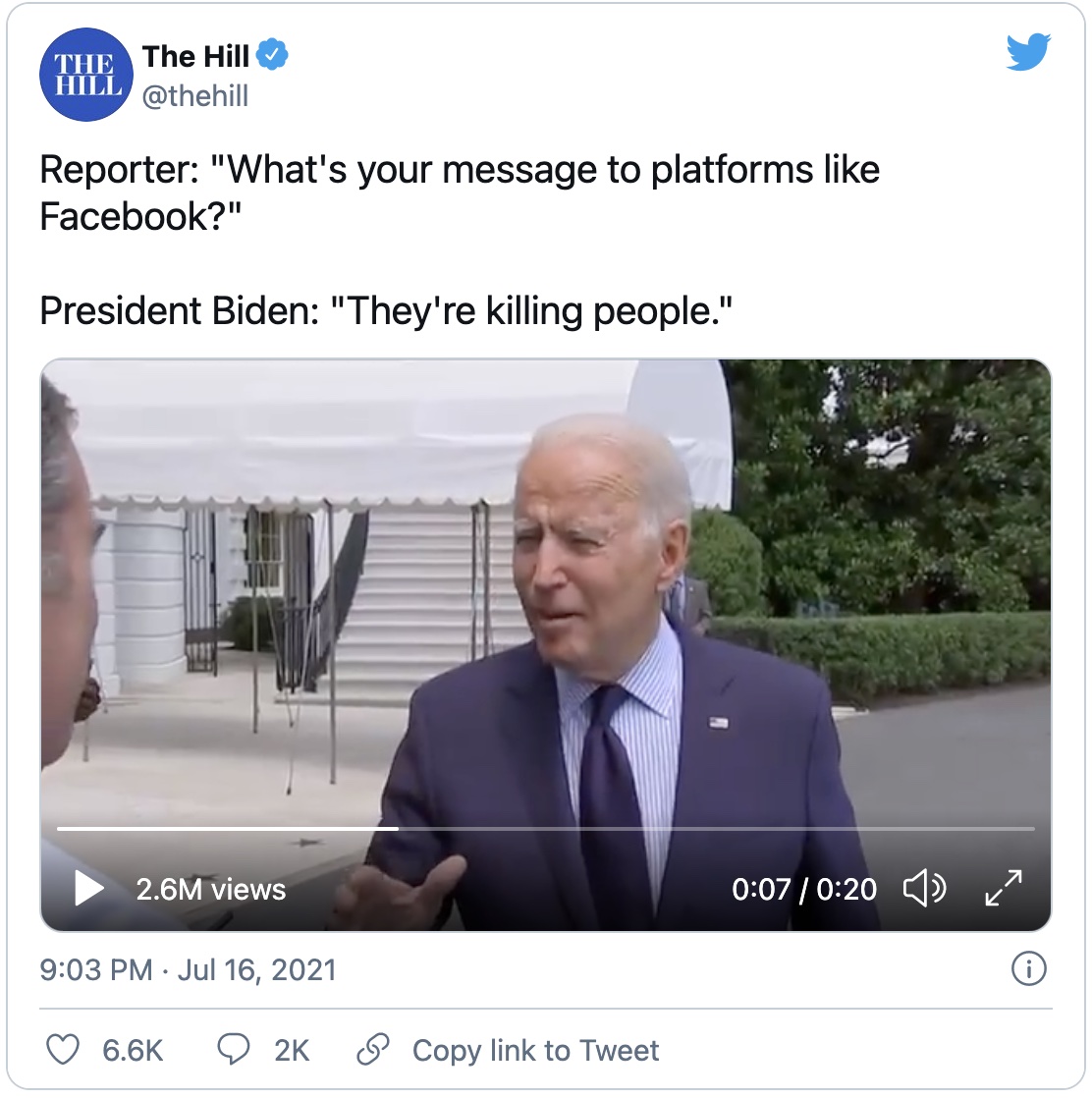This screenshot has height=1098, width=1092.
Task: Open The Hill profile avatar
Action: pyautogui.click(x=85, y=76)
